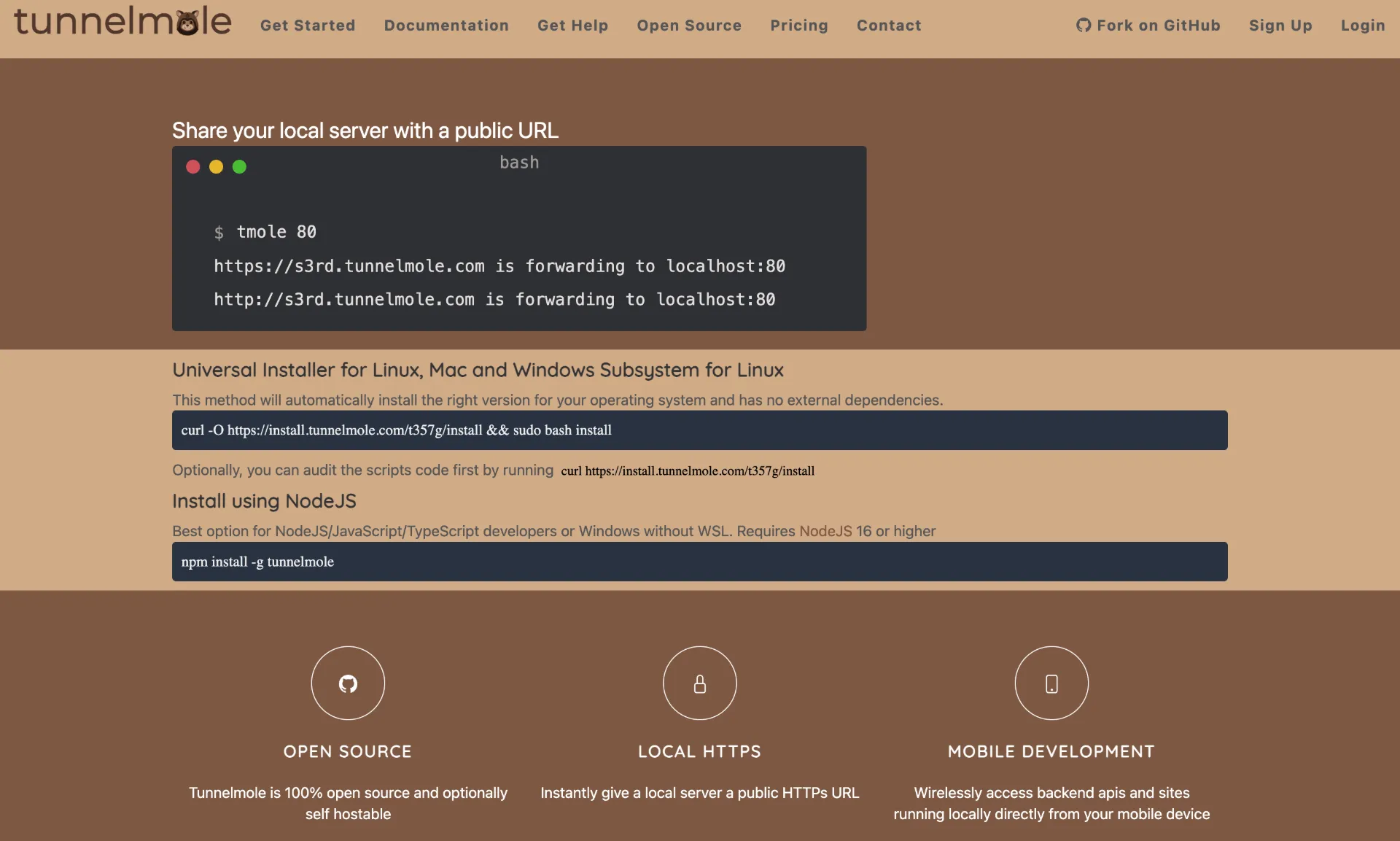Image resolution: width=1400 pixels, height=841 pixels.
Task: Click the npm install -g tunnelmole command box
Action: coord(257,562)
